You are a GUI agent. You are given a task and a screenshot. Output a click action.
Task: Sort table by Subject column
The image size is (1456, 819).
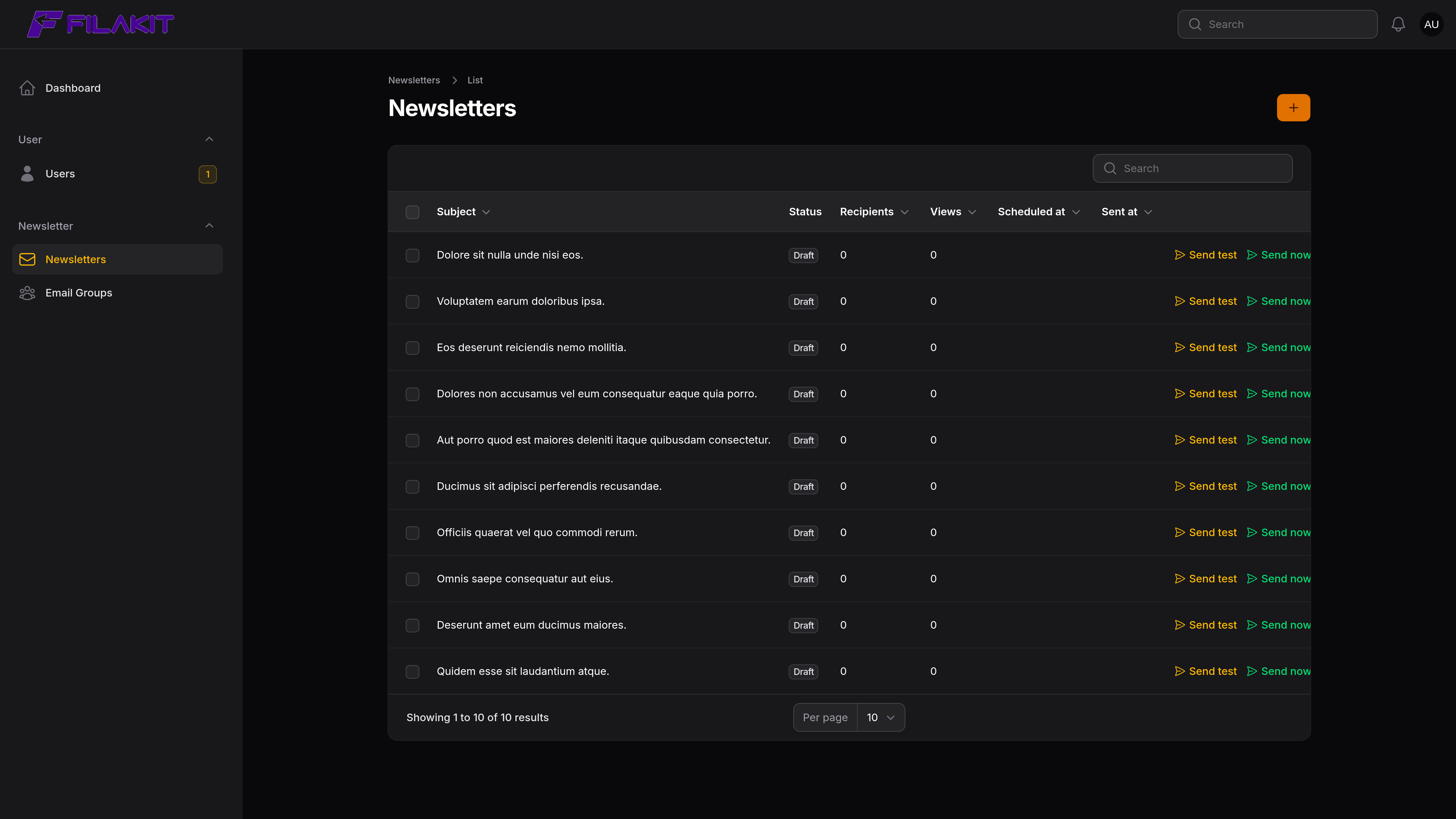click(464, 212)
